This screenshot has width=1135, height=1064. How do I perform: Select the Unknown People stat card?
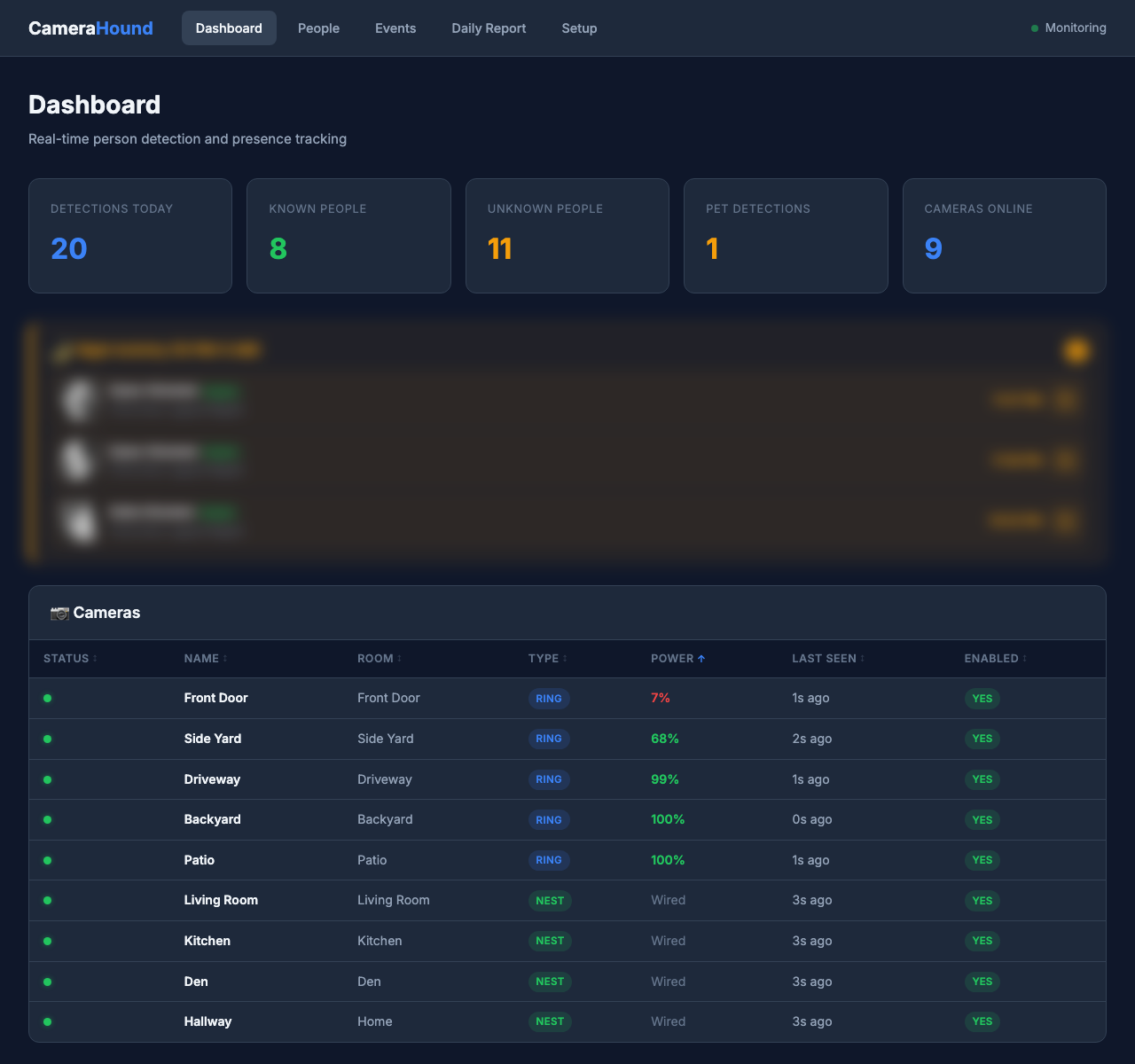coord(567,236)
